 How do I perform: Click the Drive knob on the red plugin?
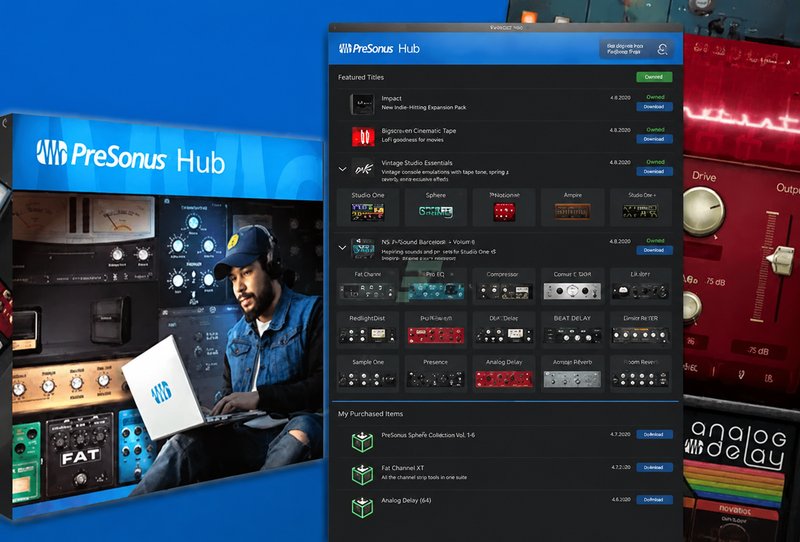tap(704, 211)
